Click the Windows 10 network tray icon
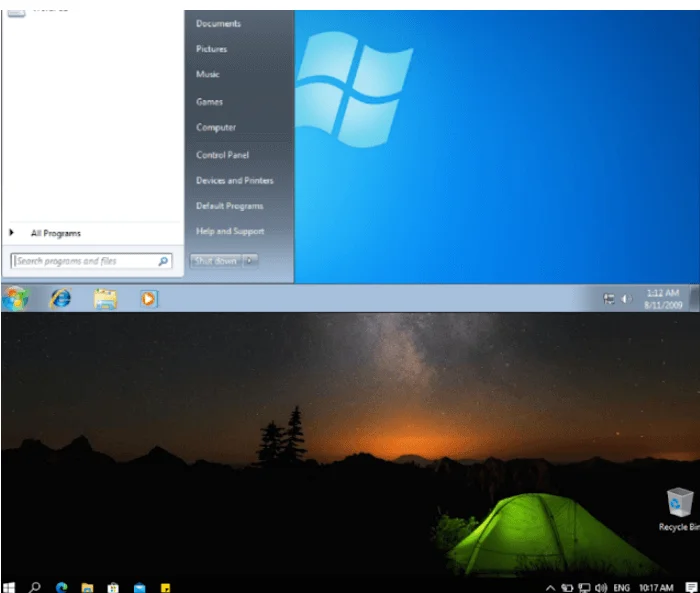 point(584,588)
